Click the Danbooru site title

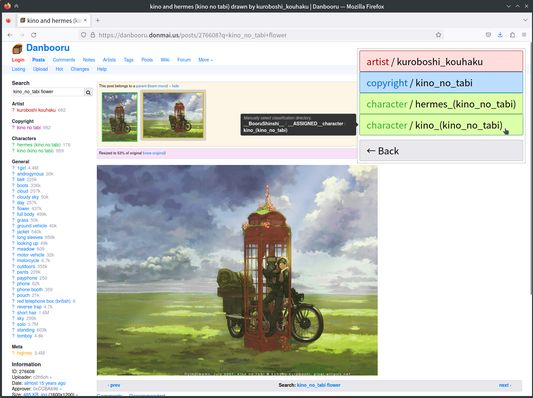(48, 48)
